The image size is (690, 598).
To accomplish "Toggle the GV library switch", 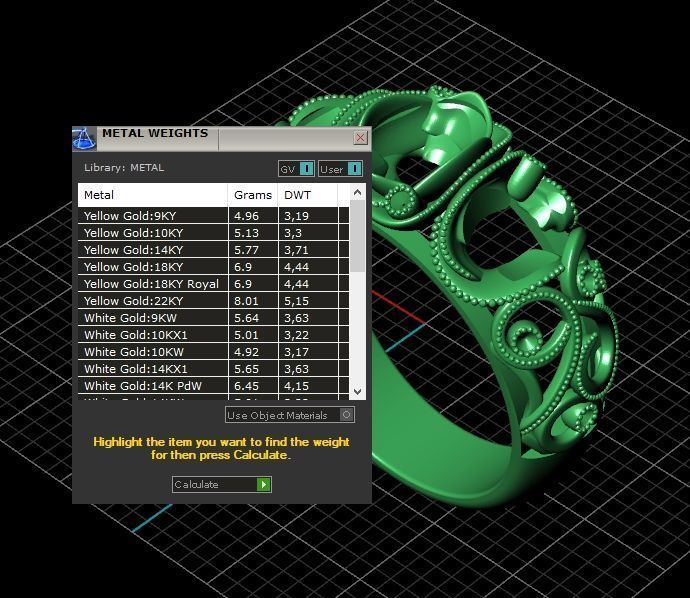I will (296, 169).
